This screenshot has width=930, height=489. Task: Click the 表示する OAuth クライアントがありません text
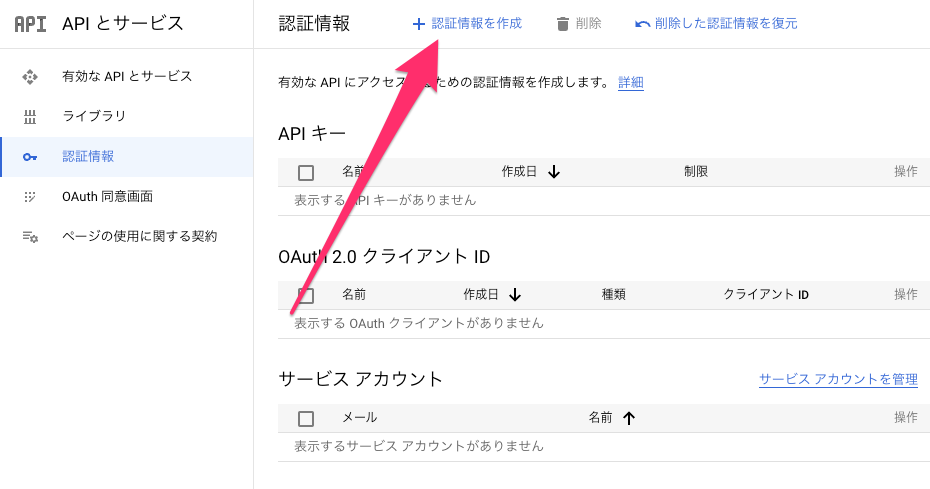coord(419,323)
